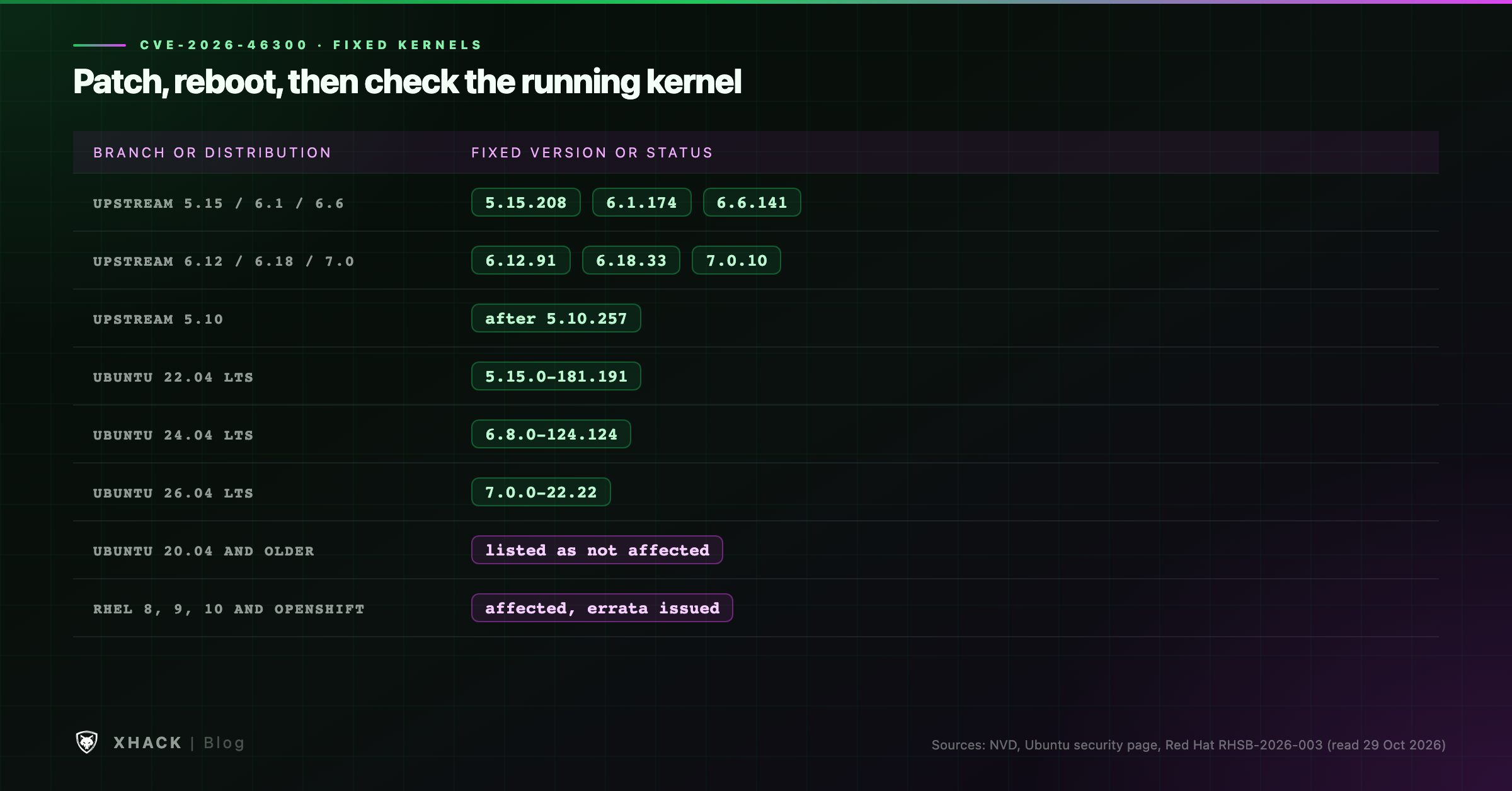Click the 7.0.10 version badge

(x=736, y=260)
